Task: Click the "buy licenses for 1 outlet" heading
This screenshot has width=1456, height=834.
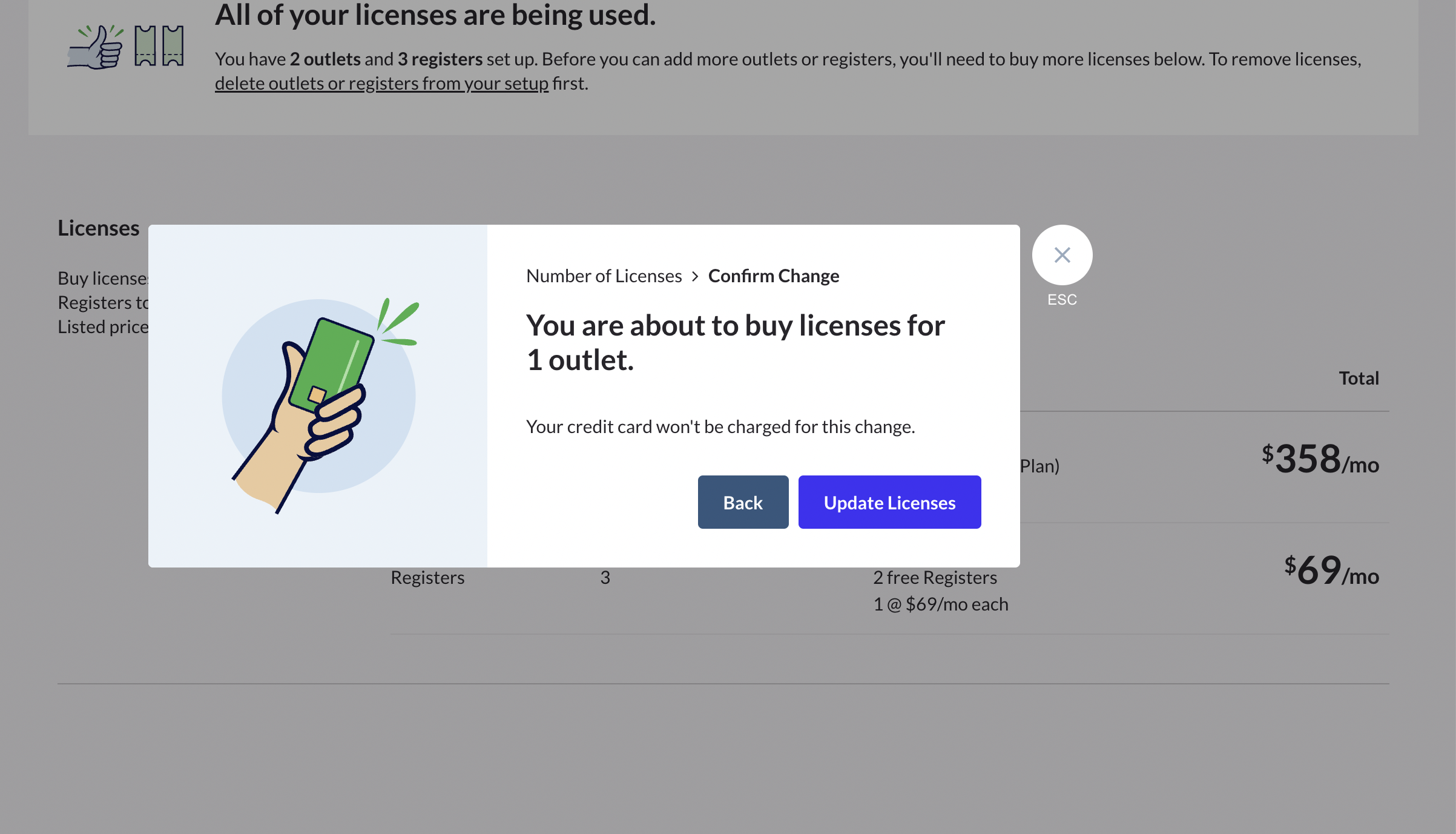Action: tap(735, 342)
